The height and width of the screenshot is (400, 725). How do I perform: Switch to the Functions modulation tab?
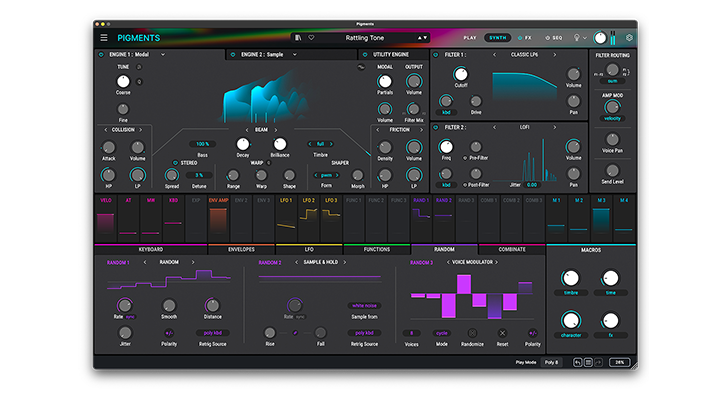point(377,248)
